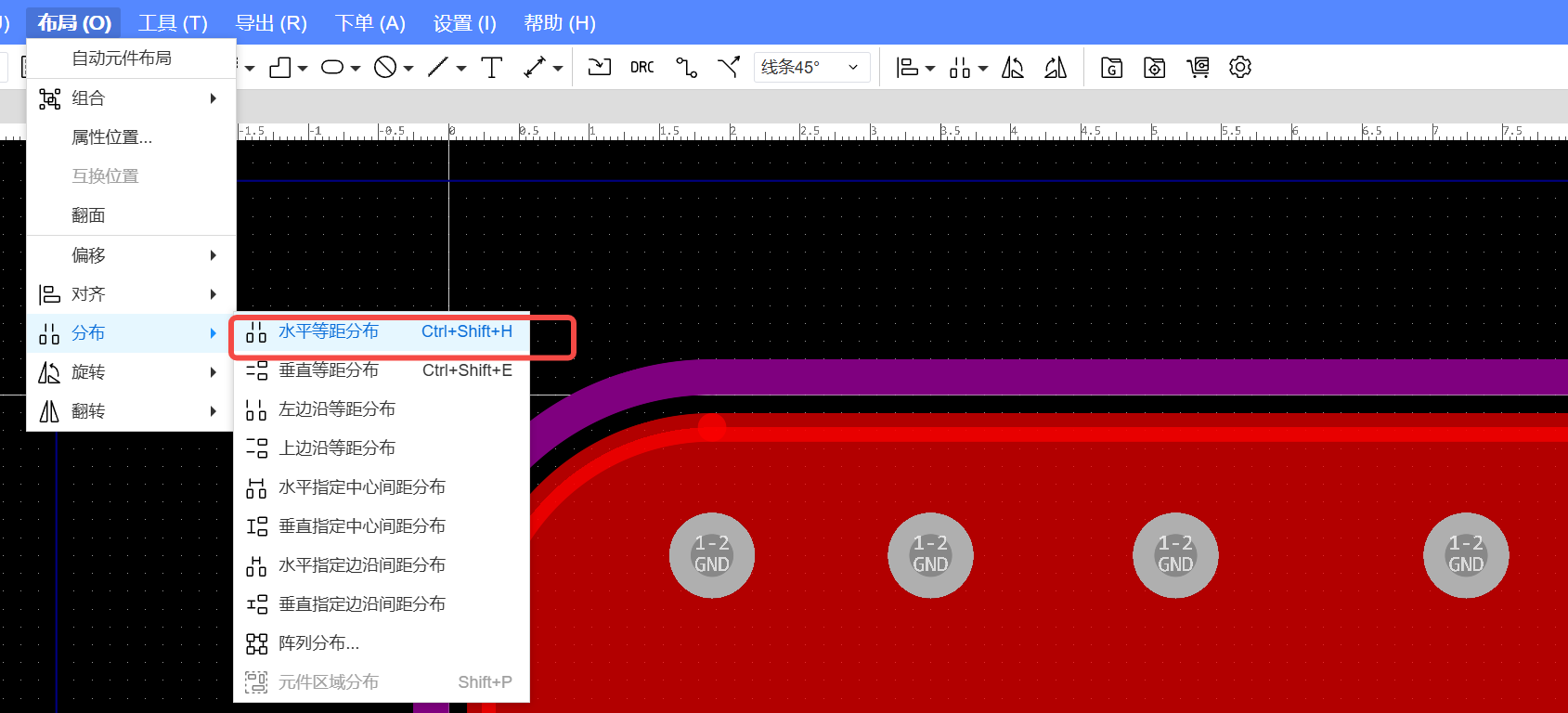Expand the line tool dropdown arrow
The image size is (1568, 713).
tap(460, 69)
